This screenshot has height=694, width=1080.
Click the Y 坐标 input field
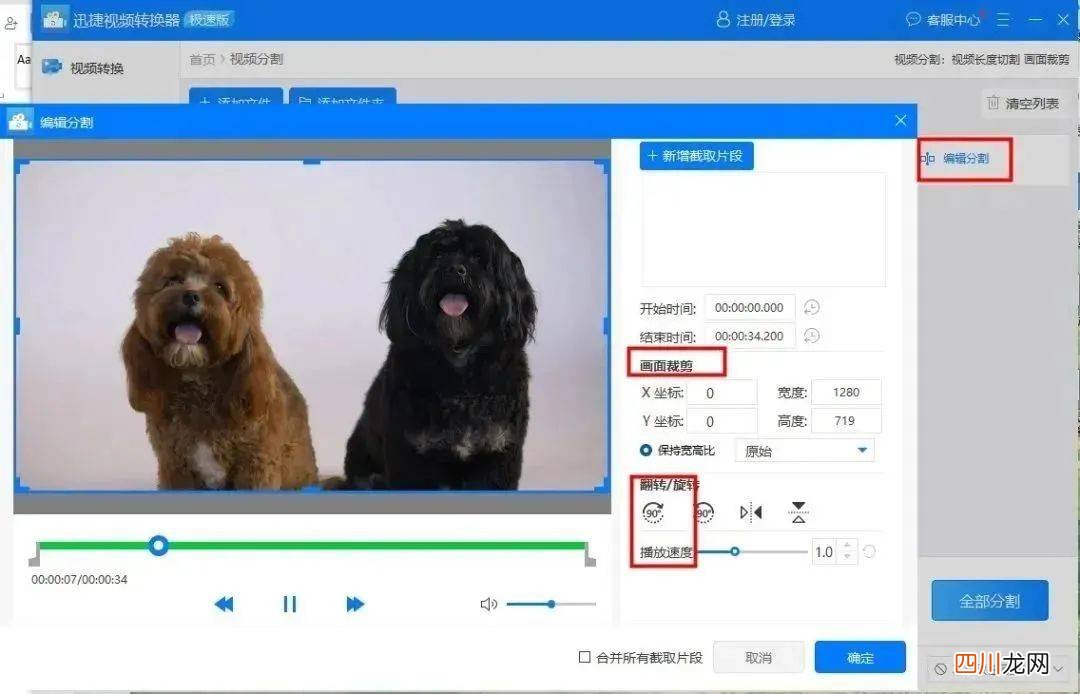tap(722, 421)
